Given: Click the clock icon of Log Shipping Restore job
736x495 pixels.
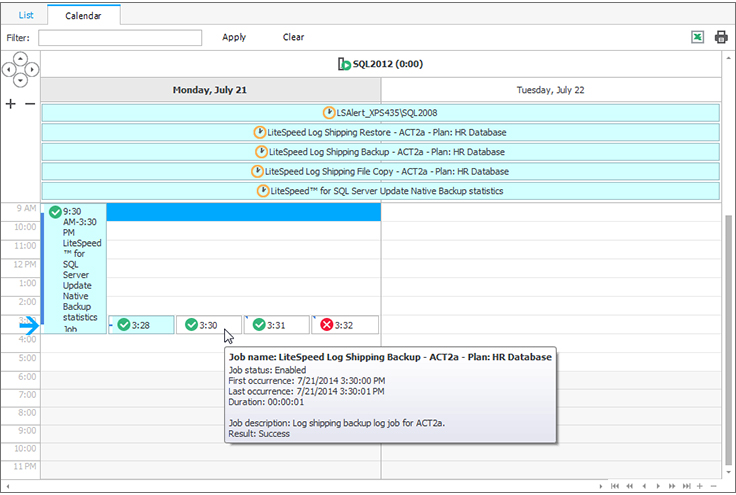Looking at the screenshot, I should [260, 132].
